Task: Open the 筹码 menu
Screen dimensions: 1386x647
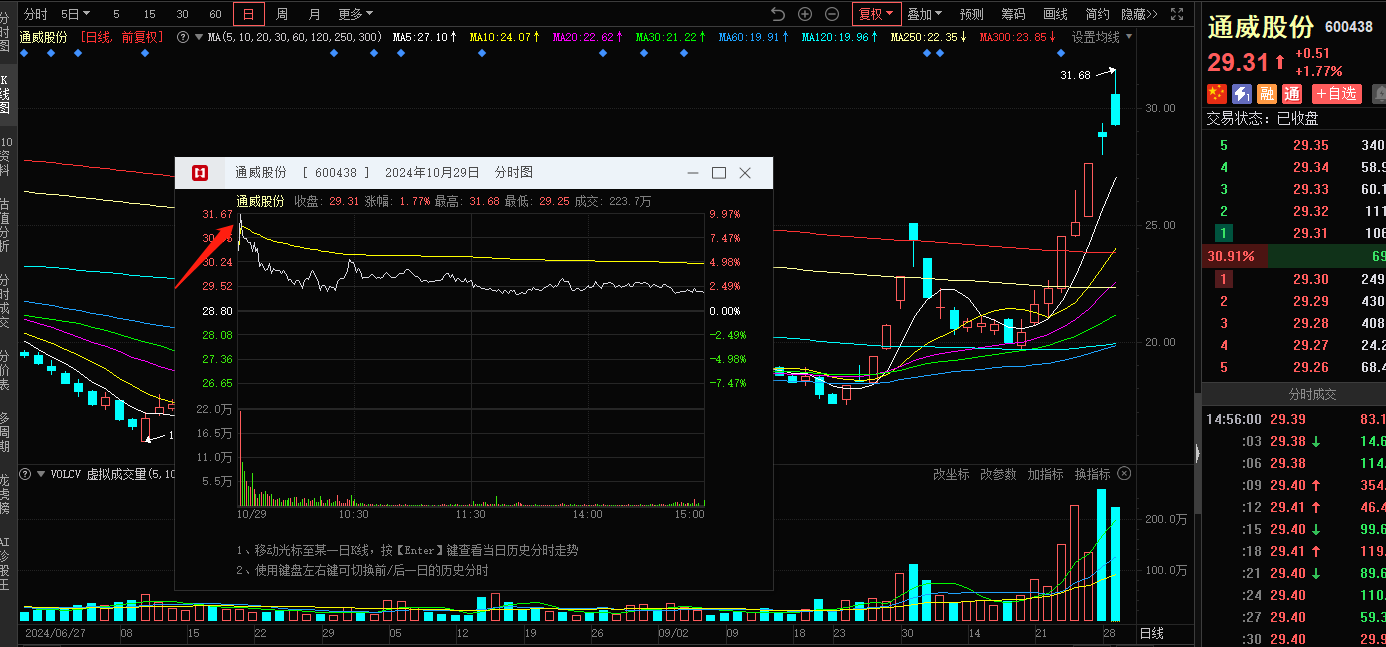Action: 1013,14
